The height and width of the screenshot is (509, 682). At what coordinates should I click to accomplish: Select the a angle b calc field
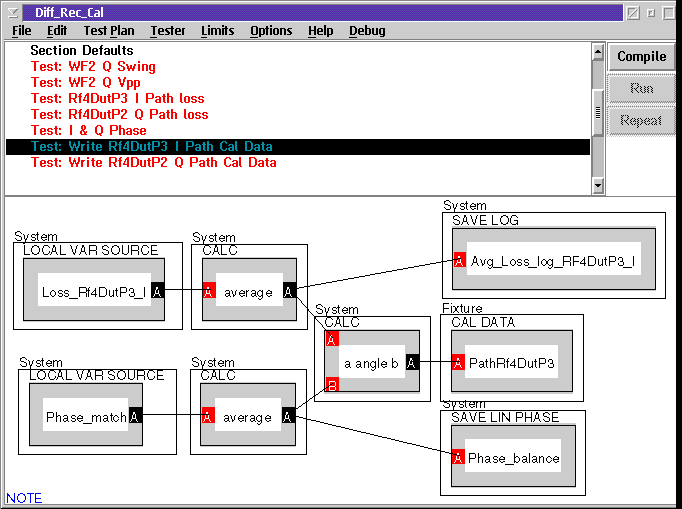click(372, 362)
